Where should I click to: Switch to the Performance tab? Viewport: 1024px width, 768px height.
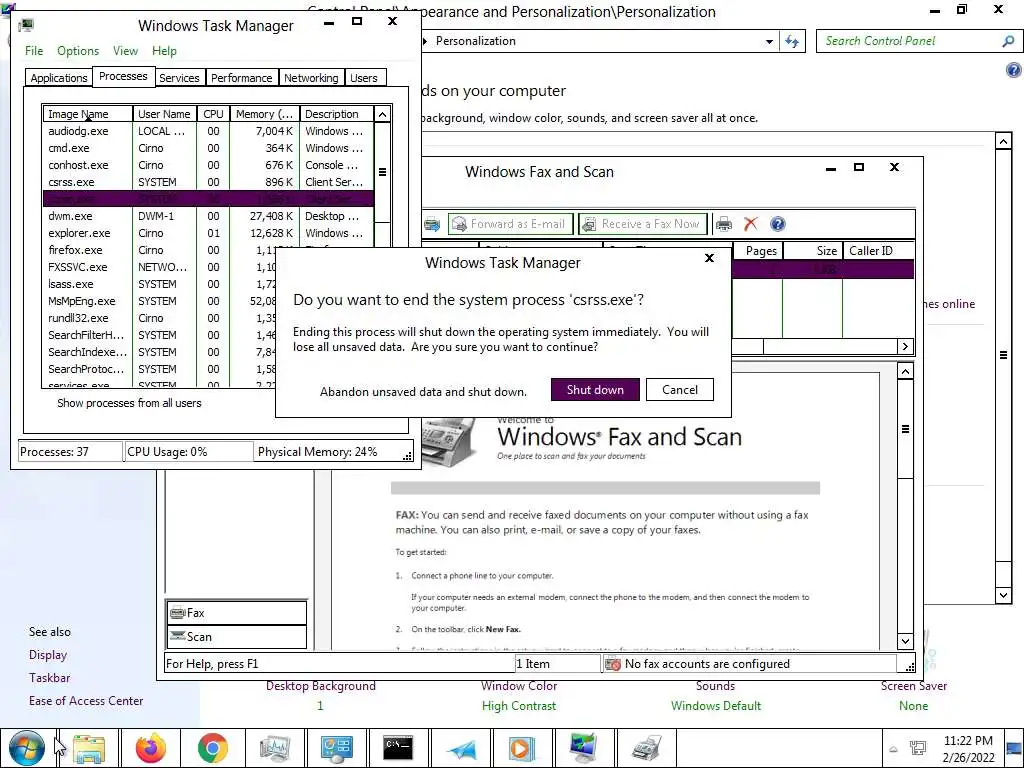click(242, 78)
